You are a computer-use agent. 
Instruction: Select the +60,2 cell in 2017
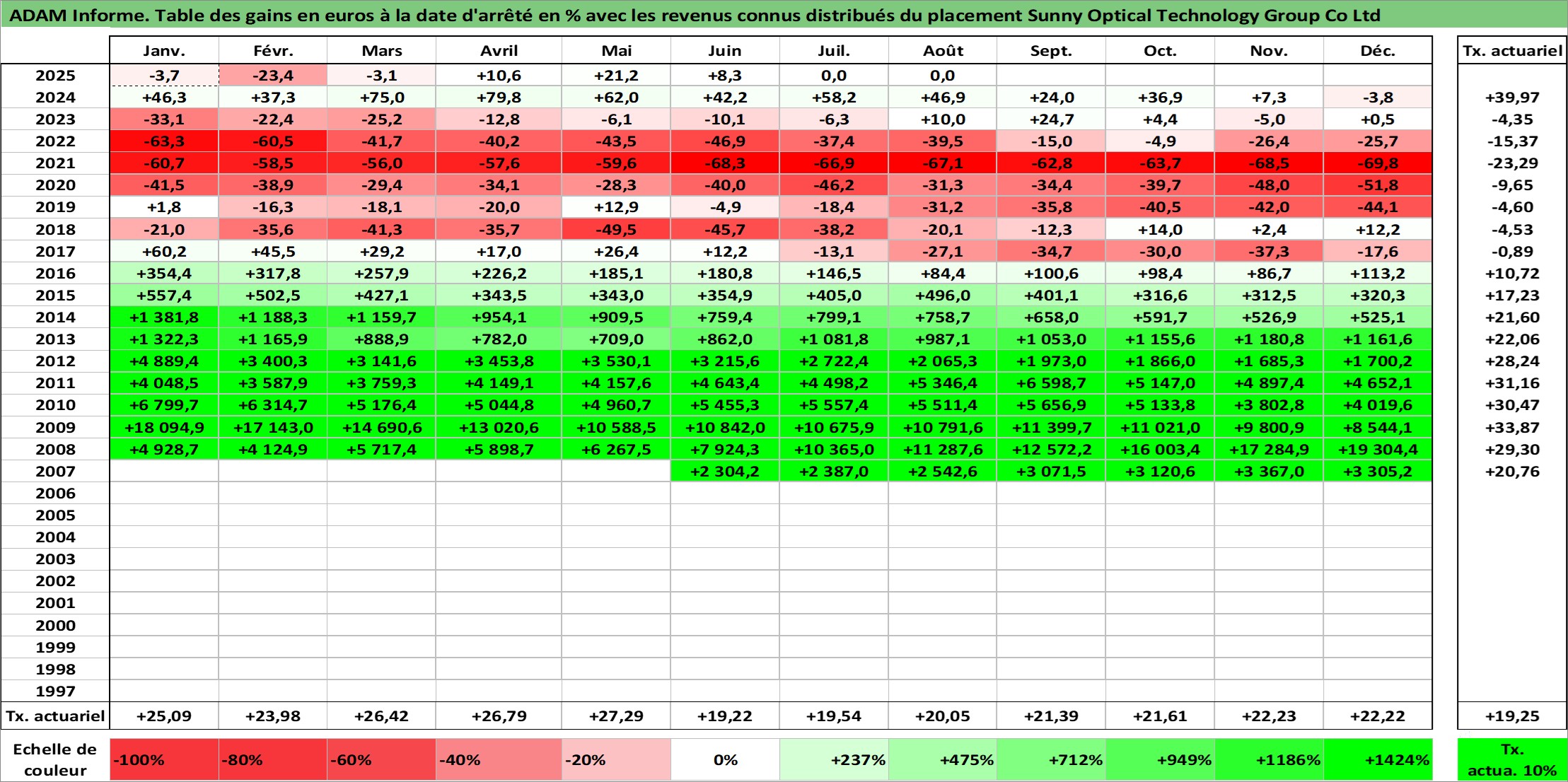click(x=164, y=251)
